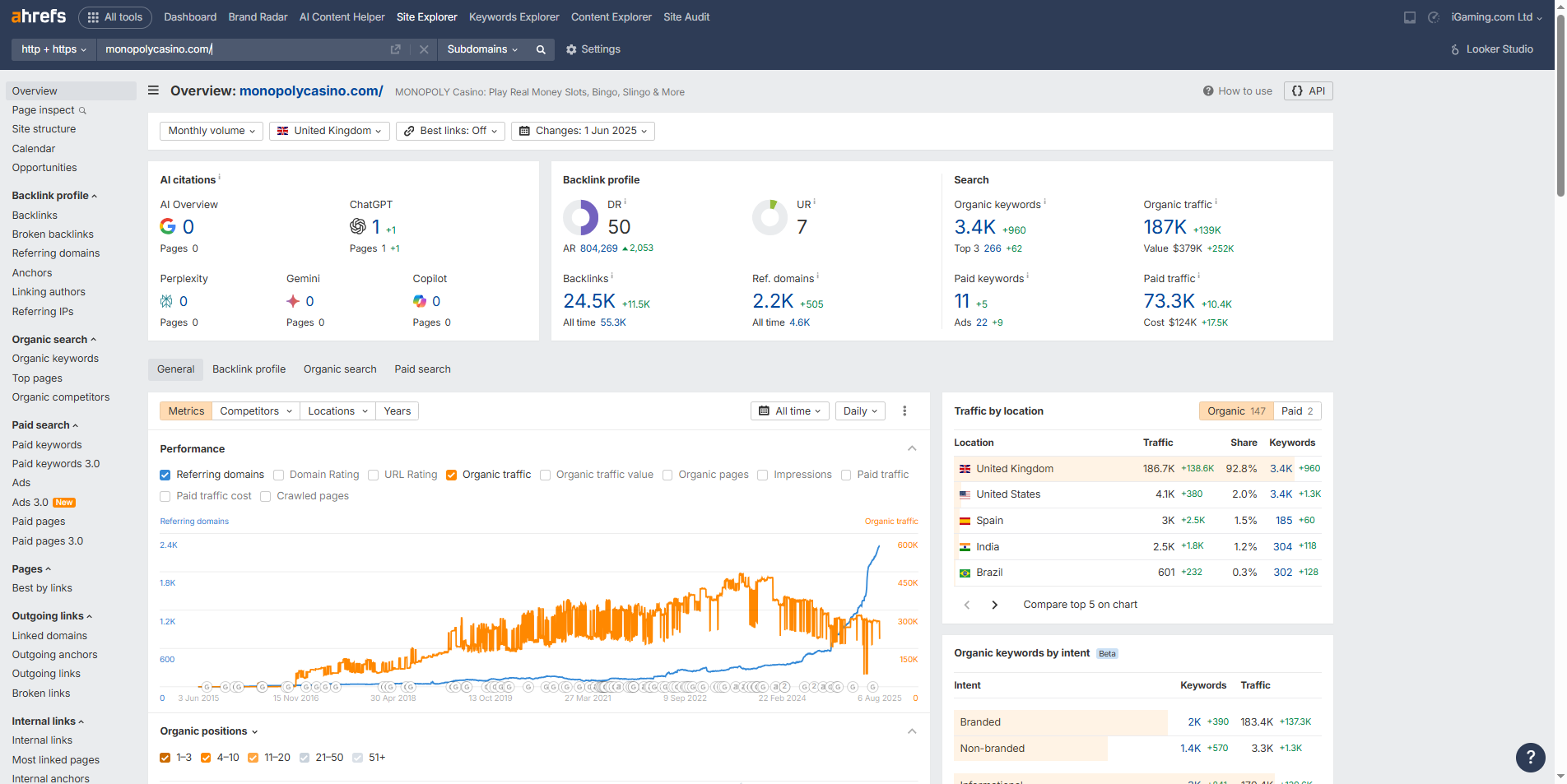1567x784 pixels.
Task: Open the help question mark button
Action: point(1530,757)
